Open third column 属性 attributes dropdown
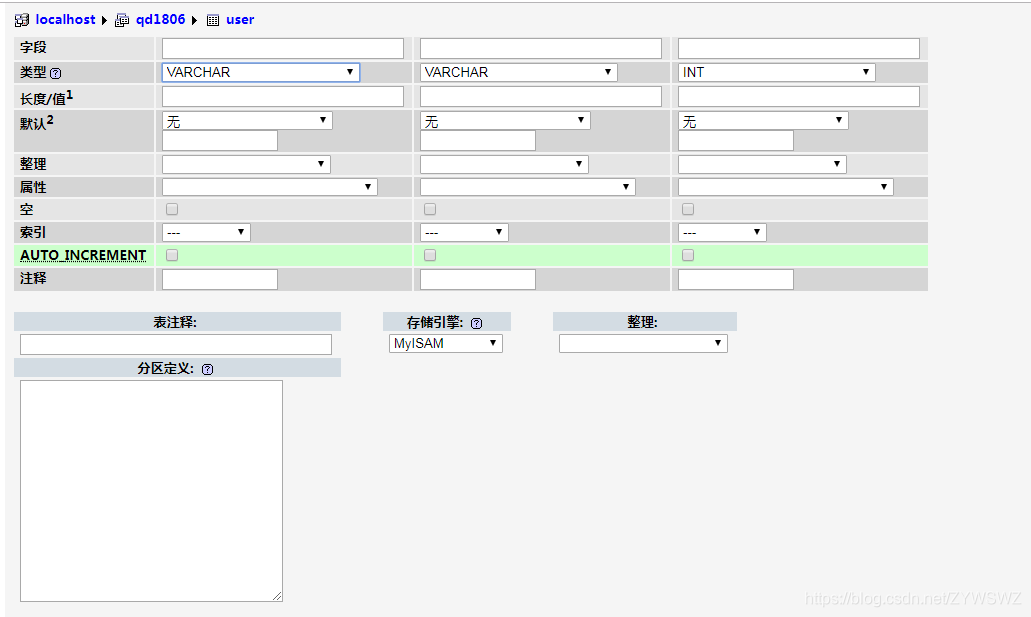Image resolution: width=1031 pixels, height=617 pixels. 786,187
